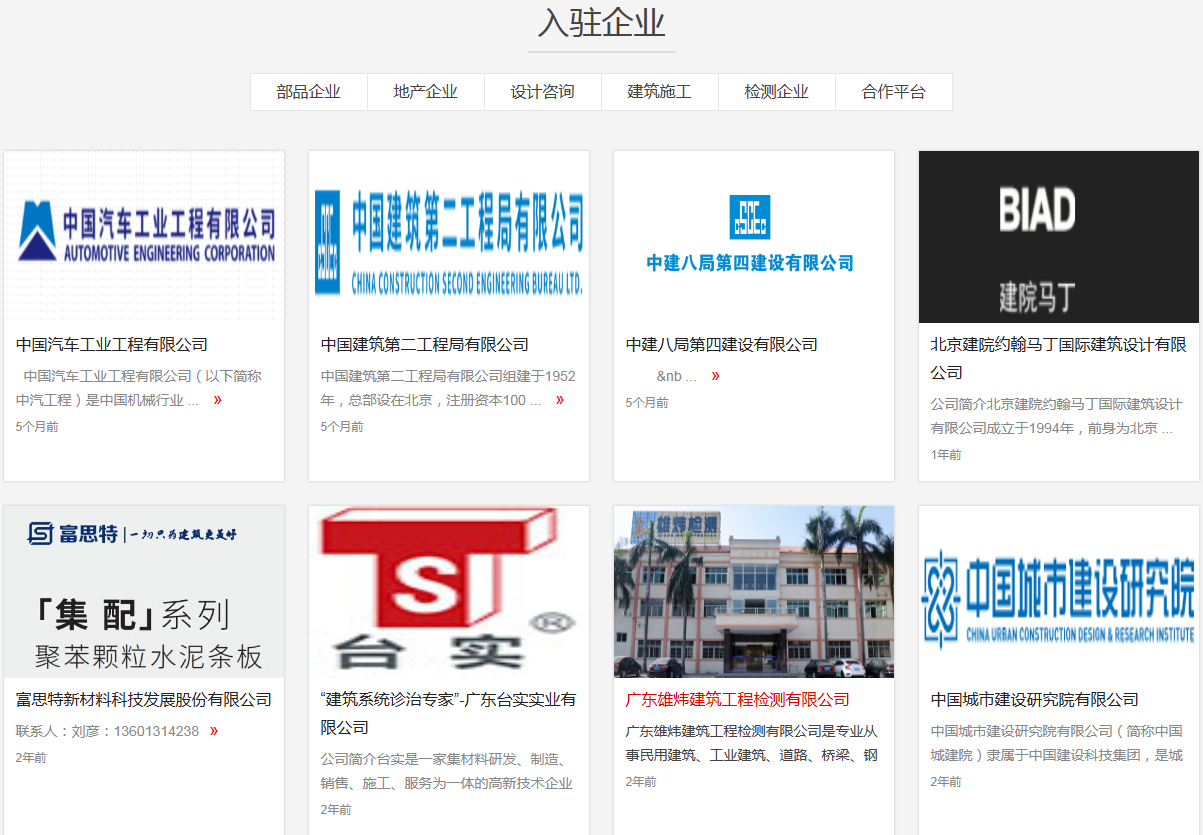Click the description starting 公司简介台实是一家集材料研发
The height and width of the screenshot is (835, 1203).
447,771
